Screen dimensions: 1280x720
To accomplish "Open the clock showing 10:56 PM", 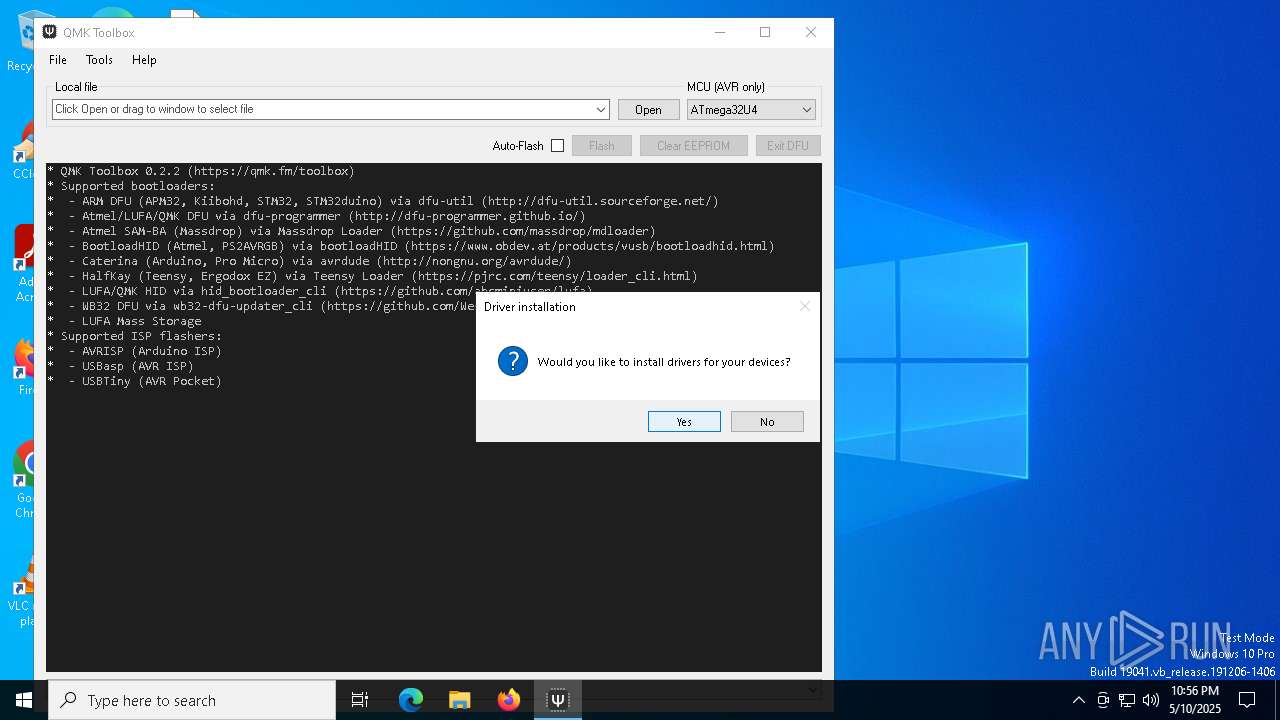I will tap(1195, 700).
